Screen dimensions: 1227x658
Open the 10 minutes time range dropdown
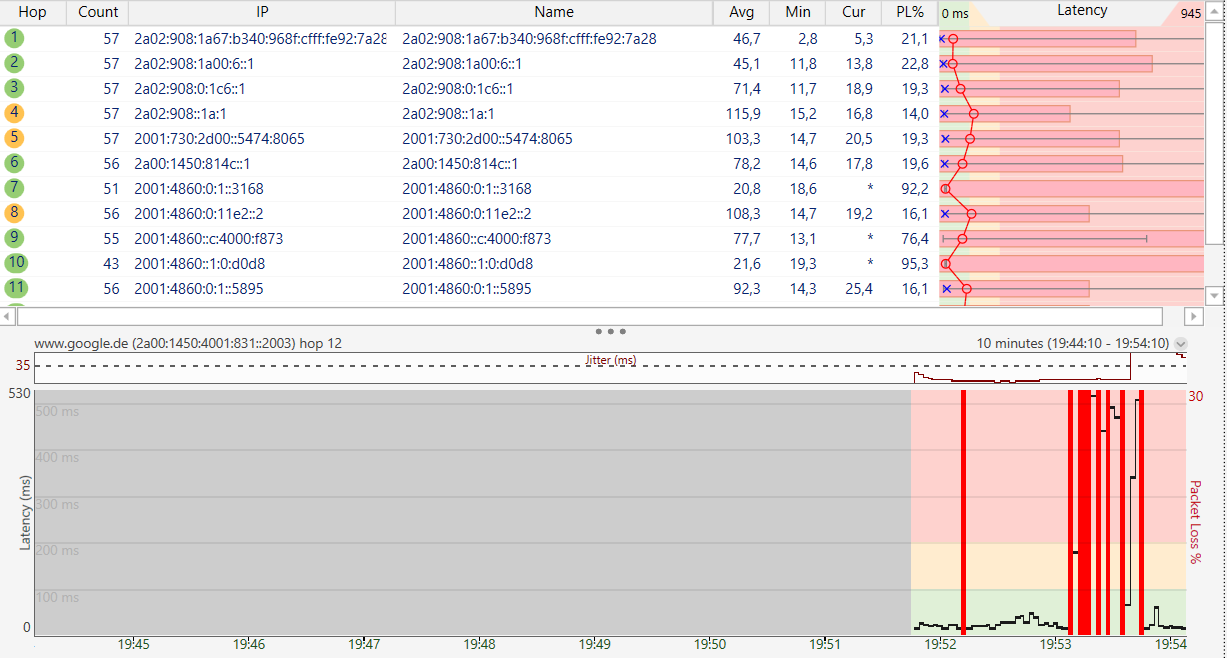(1180, 344)
